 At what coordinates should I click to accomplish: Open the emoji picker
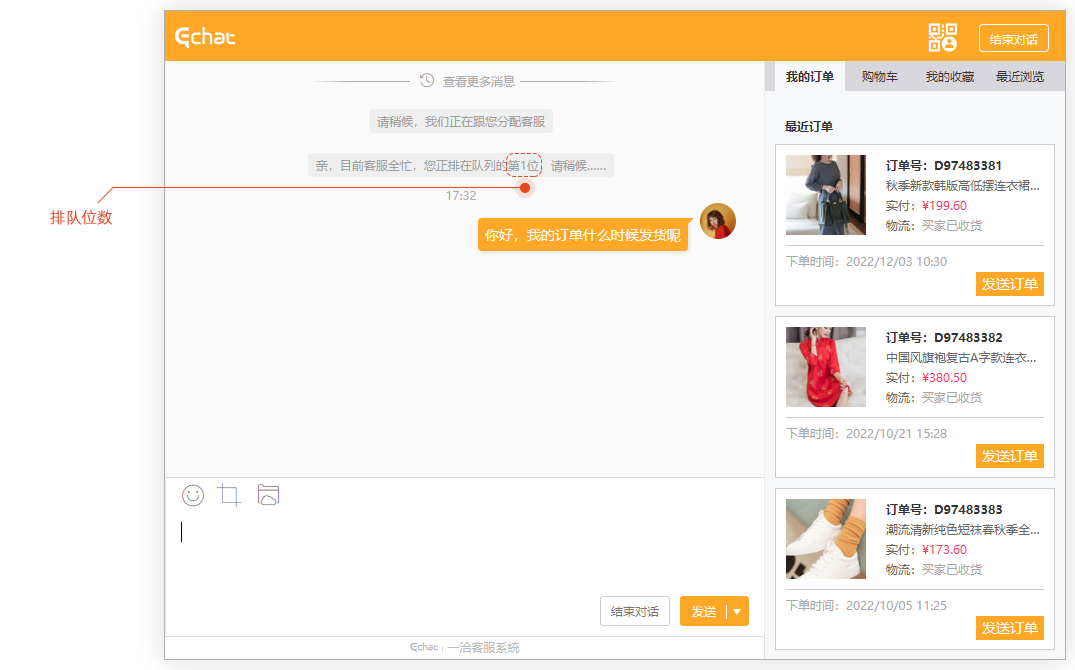pyautogui.click(x=193, y=495)
